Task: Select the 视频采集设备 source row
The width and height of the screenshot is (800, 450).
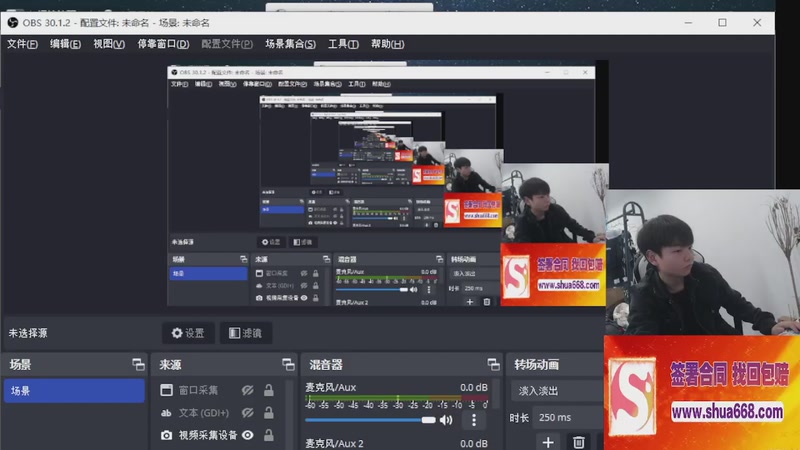Action: tap(220, 435)
